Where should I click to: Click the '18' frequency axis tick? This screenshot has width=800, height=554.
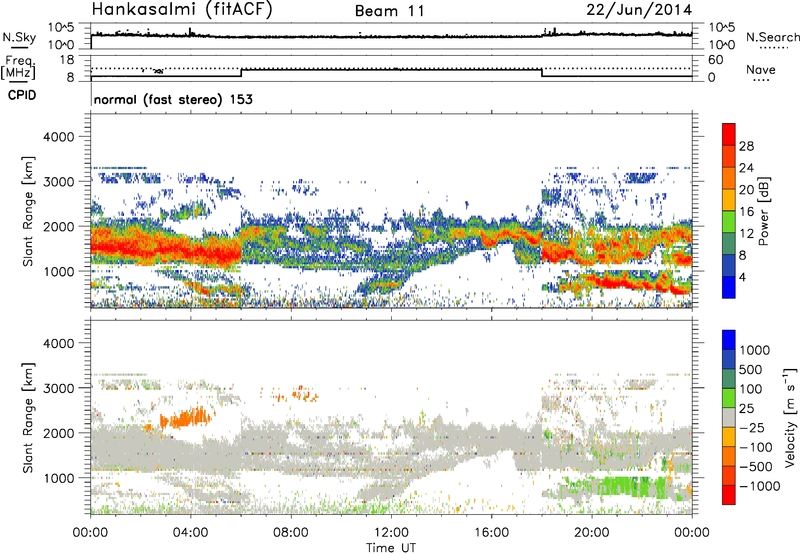(x=67, y=59)
